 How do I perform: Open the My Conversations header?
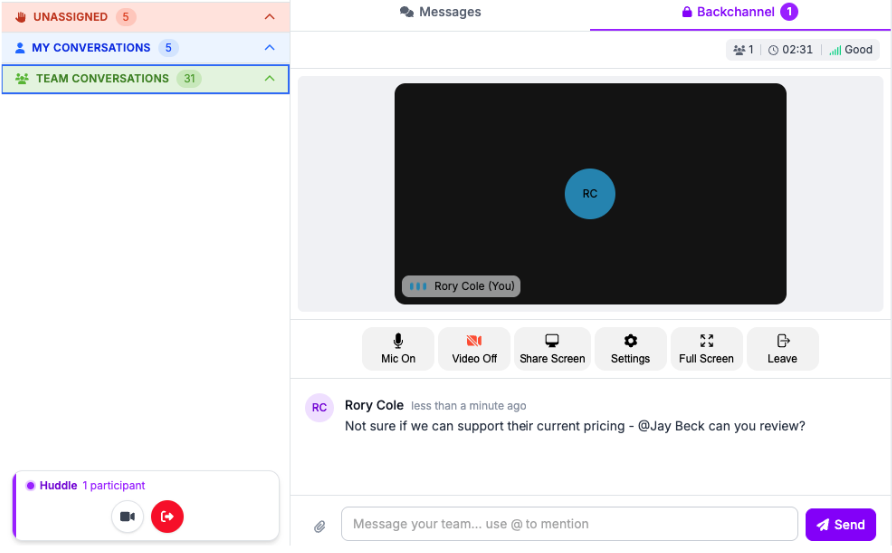tap(146, 47)
